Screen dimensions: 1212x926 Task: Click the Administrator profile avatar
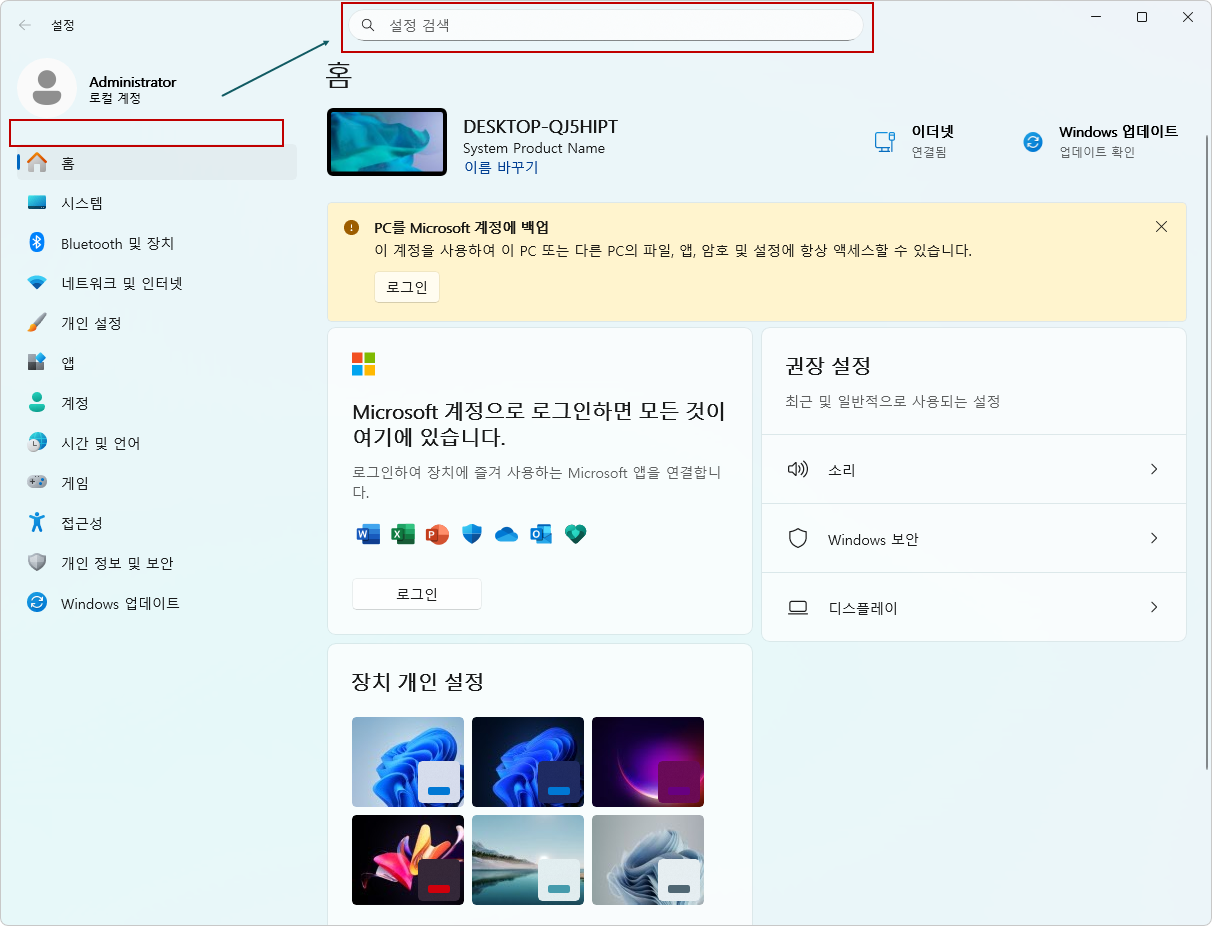[x=47, y=88]
